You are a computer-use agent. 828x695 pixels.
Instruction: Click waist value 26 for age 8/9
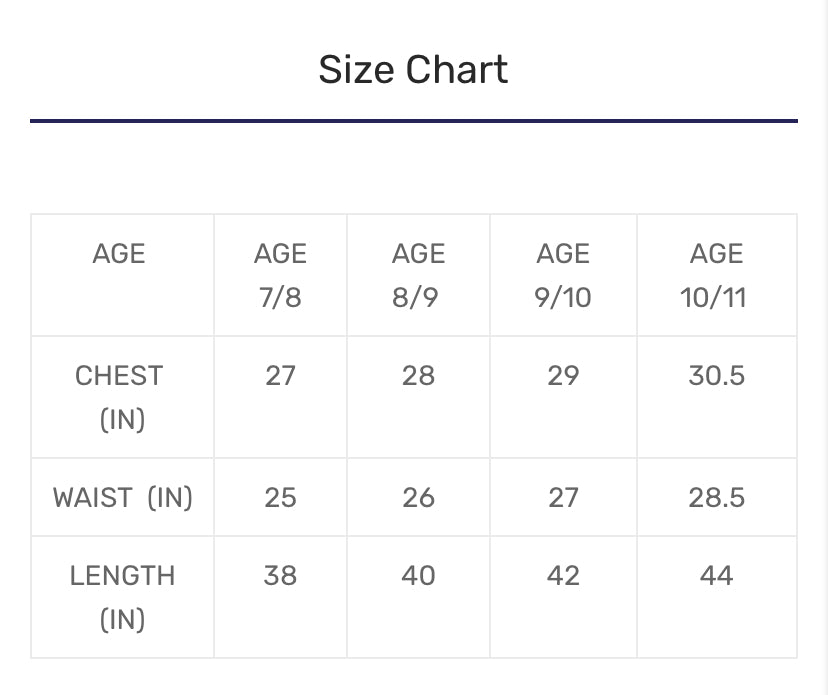click(x=418, y=497)
